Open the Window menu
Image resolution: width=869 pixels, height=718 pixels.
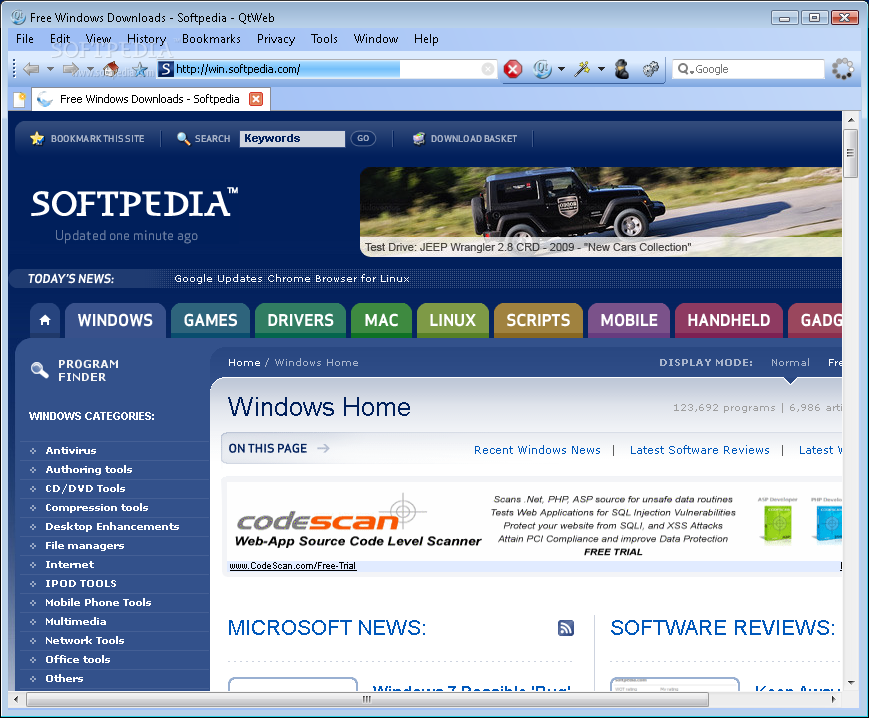click(x=376, y=39)
